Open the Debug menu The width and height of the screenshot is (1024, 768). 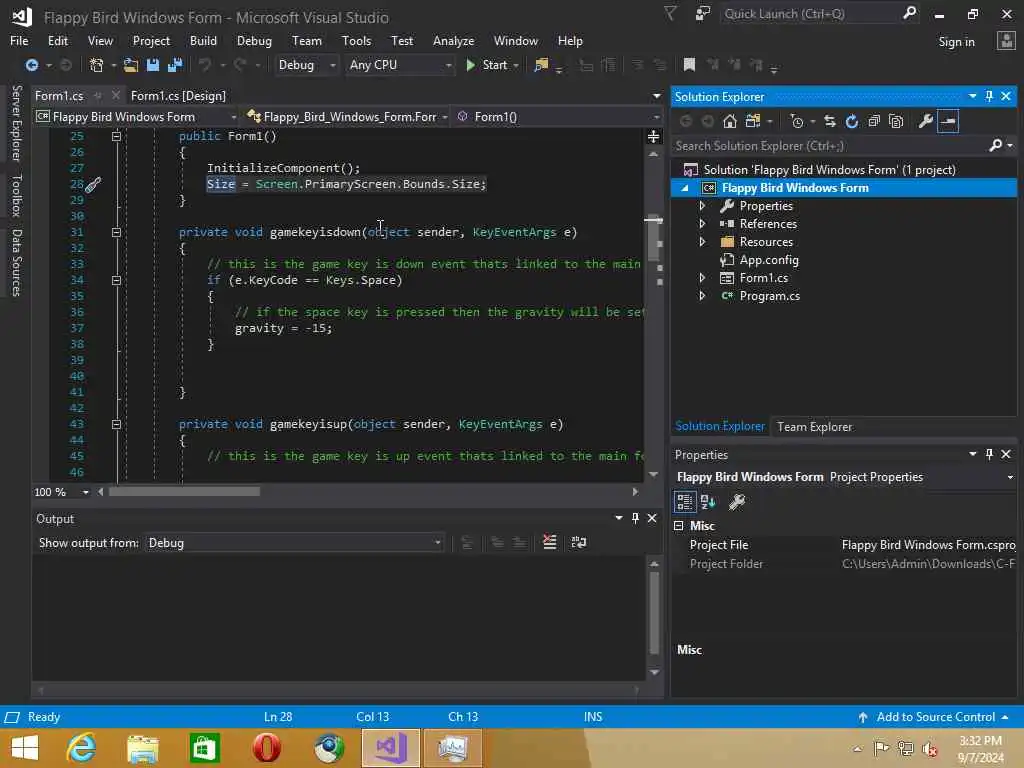pos(254,40)
